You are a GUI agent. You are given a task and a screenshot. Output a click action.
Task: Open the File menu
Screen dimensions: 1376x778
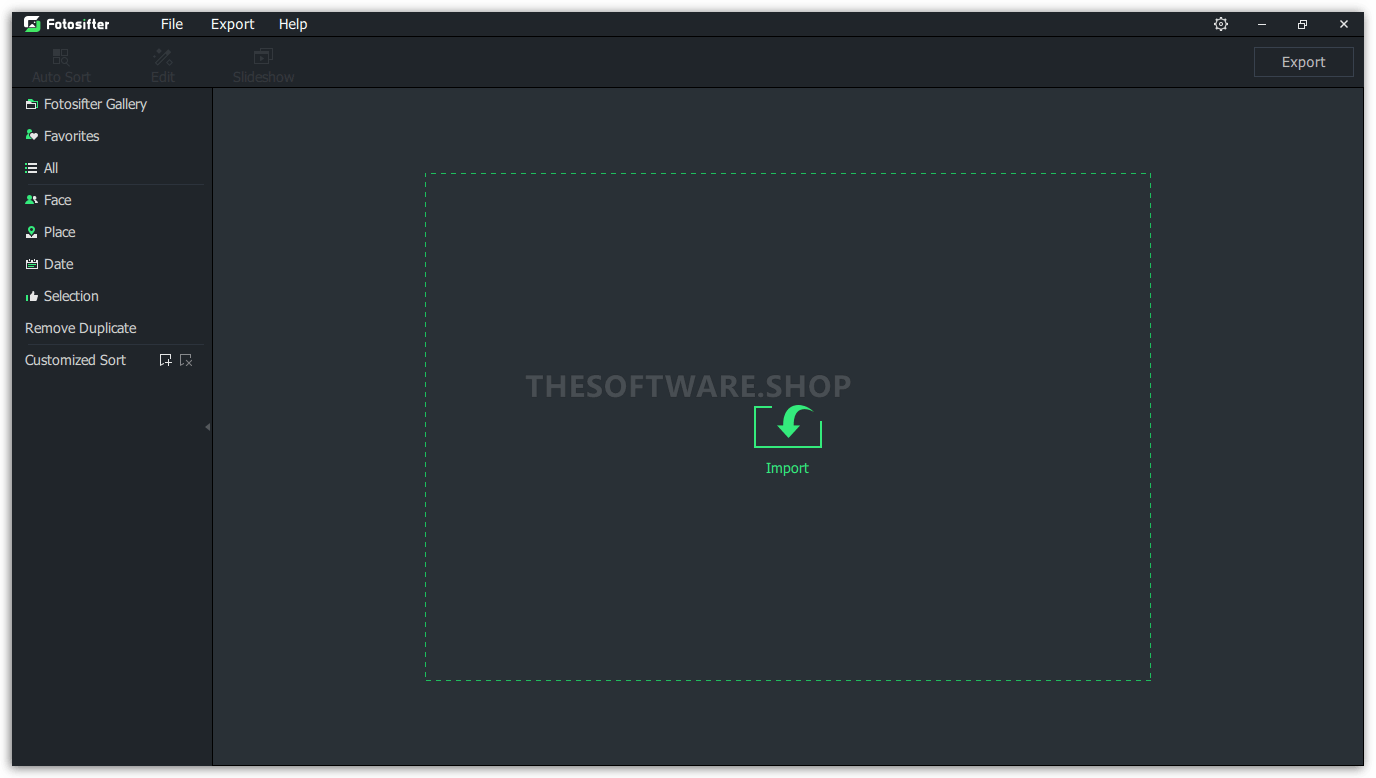(x=171, y=23)
